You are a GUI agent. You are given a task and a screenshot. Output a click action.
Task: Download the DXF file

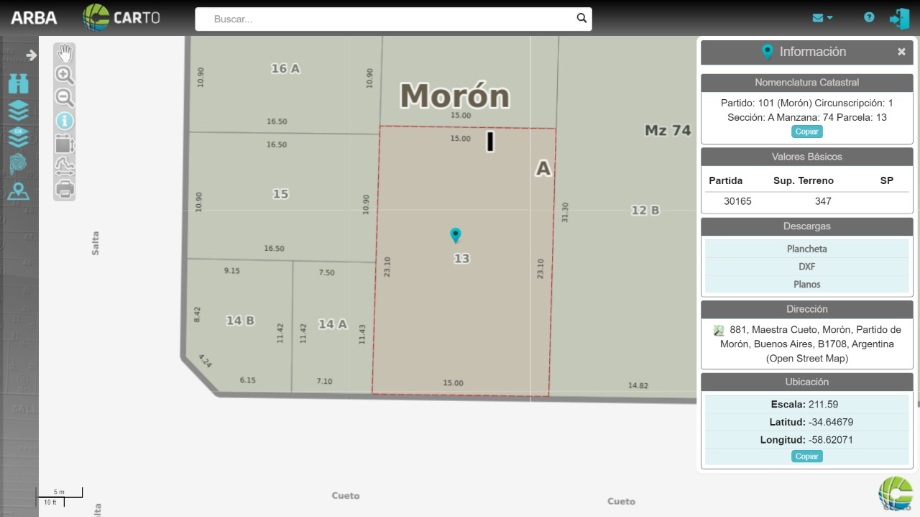[x=807, y=266]
